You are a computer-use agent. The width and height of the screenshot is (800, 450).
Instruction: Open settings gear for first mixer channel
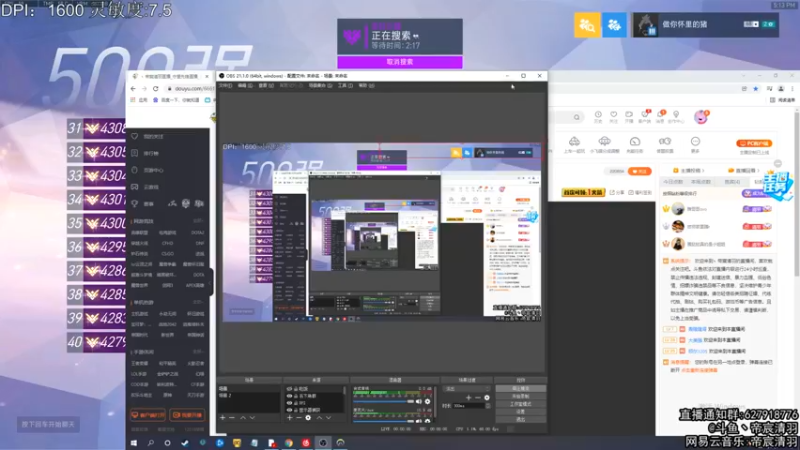[428, 402]
